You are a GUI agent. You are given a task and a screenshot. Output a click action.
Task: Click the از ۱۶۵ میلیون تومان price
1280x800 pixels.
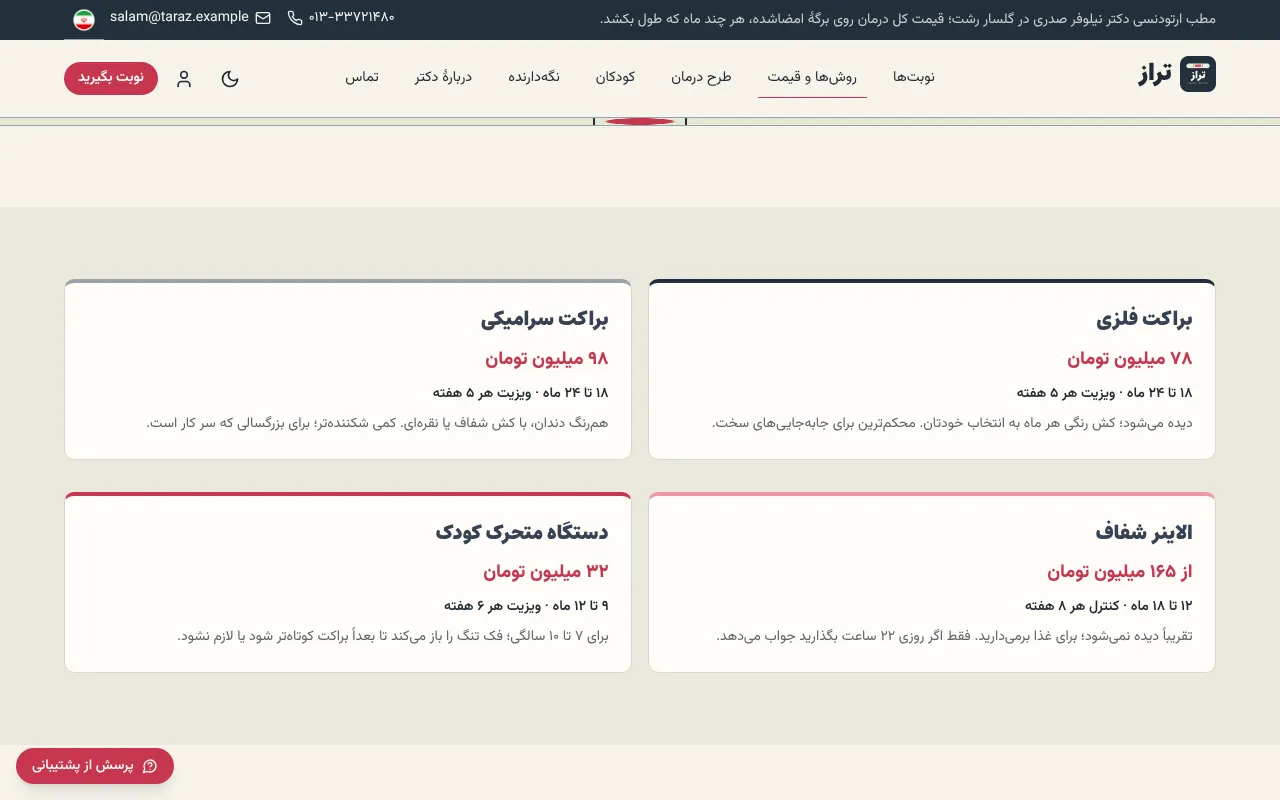point(1120,572)
